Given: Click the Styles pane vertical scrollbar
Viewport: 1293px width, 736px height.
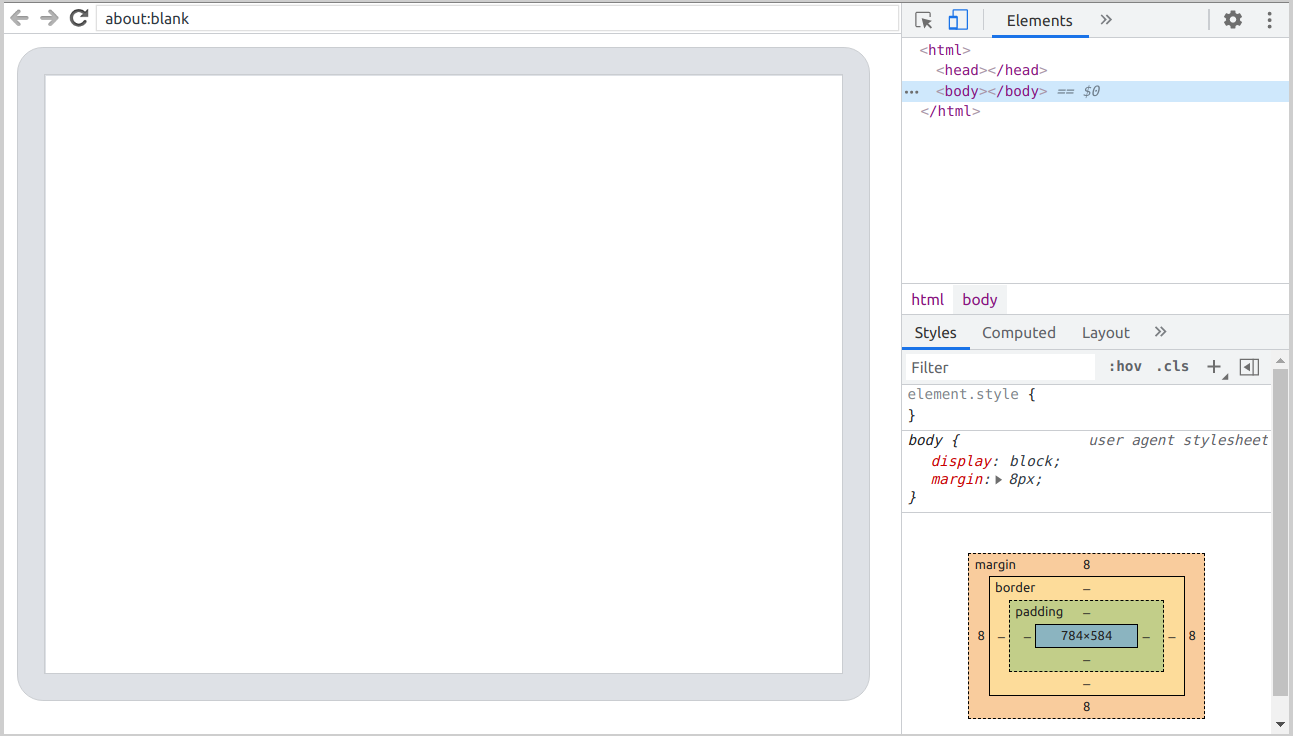Looking at the screenshot, I should (x=1280, y=530).
